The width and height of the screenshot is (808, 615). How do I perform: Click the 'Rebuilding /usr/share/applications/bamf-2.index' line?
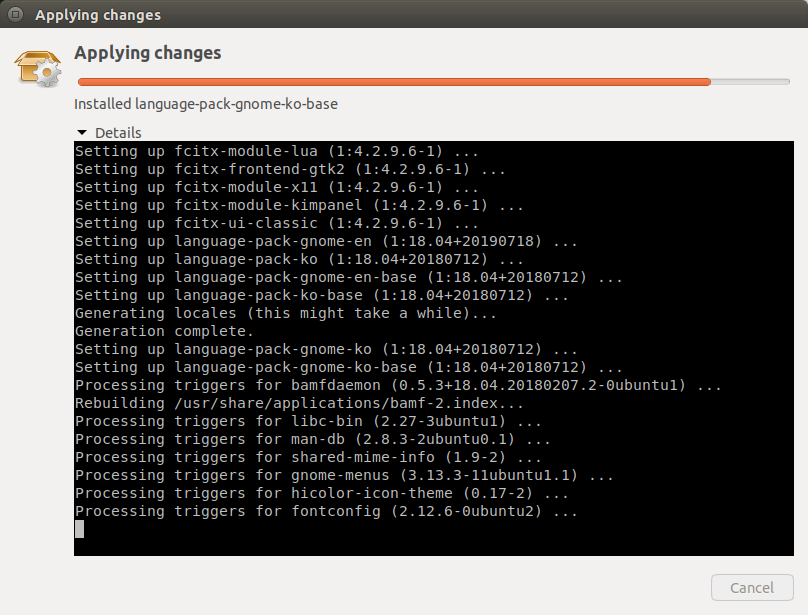(299, 403)
